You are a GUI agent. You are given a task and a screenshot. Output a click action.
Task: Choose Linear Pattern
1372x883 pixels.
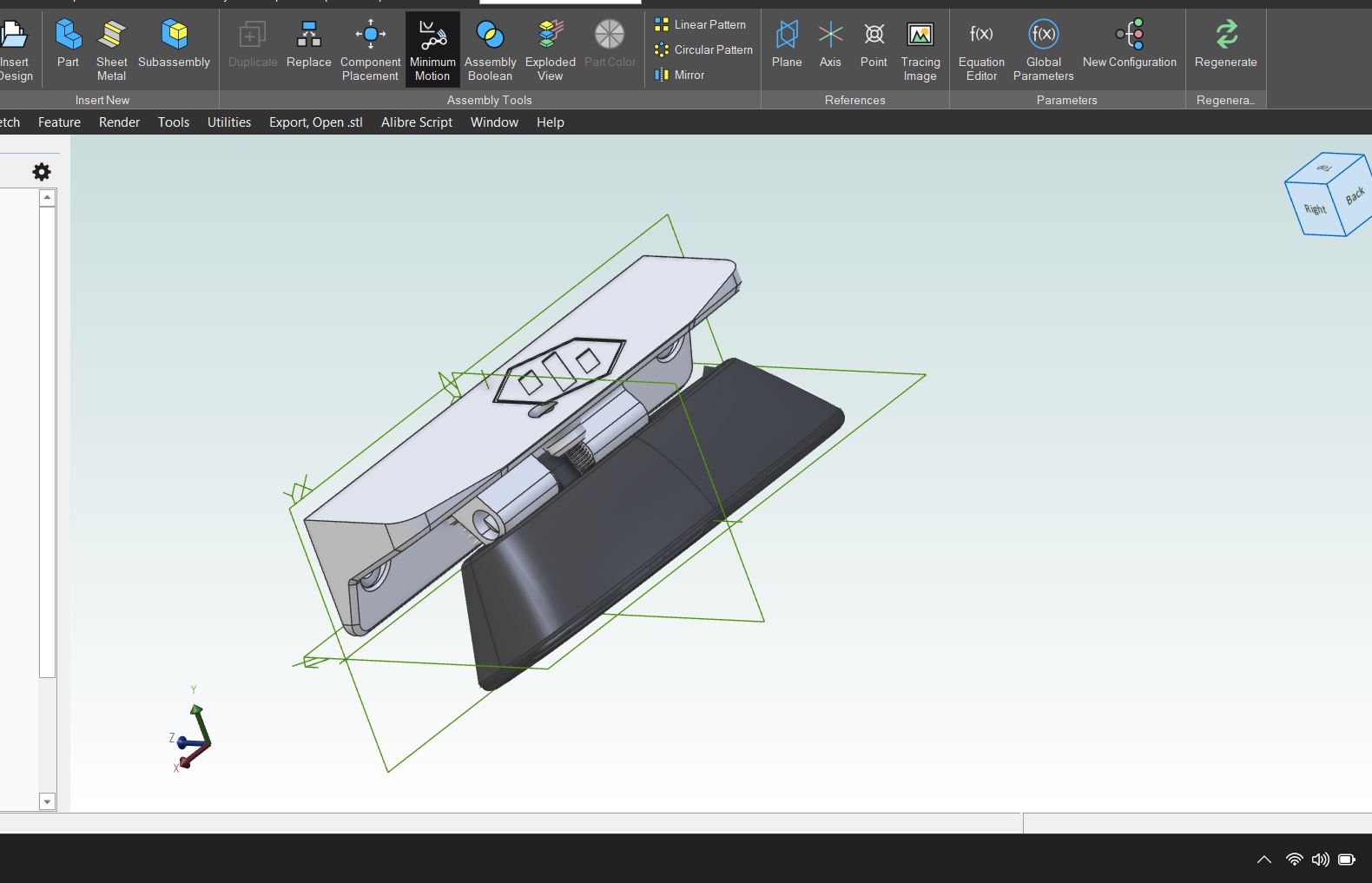[701, 24]
